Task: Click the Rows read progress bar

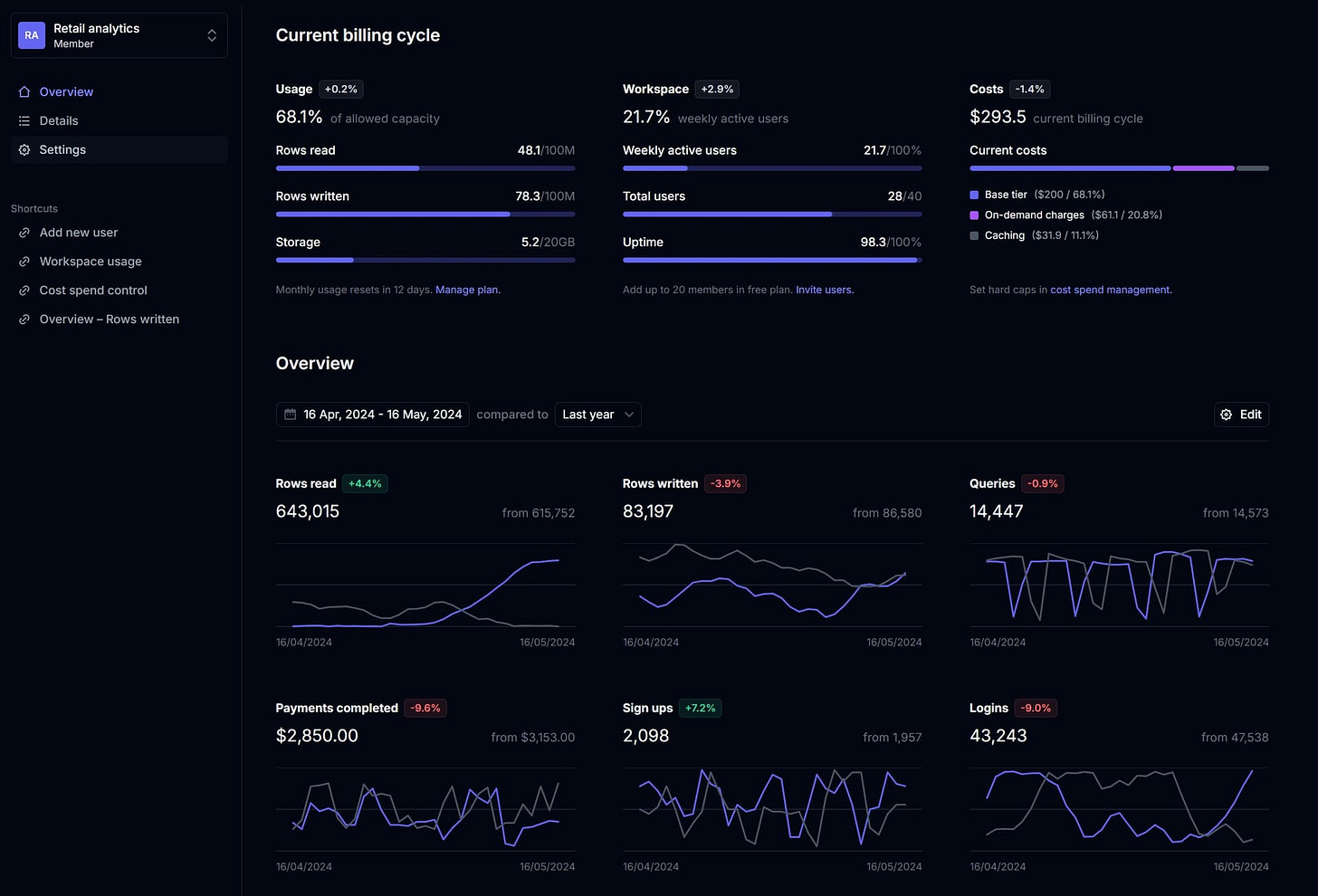Action: coord(425,168)
